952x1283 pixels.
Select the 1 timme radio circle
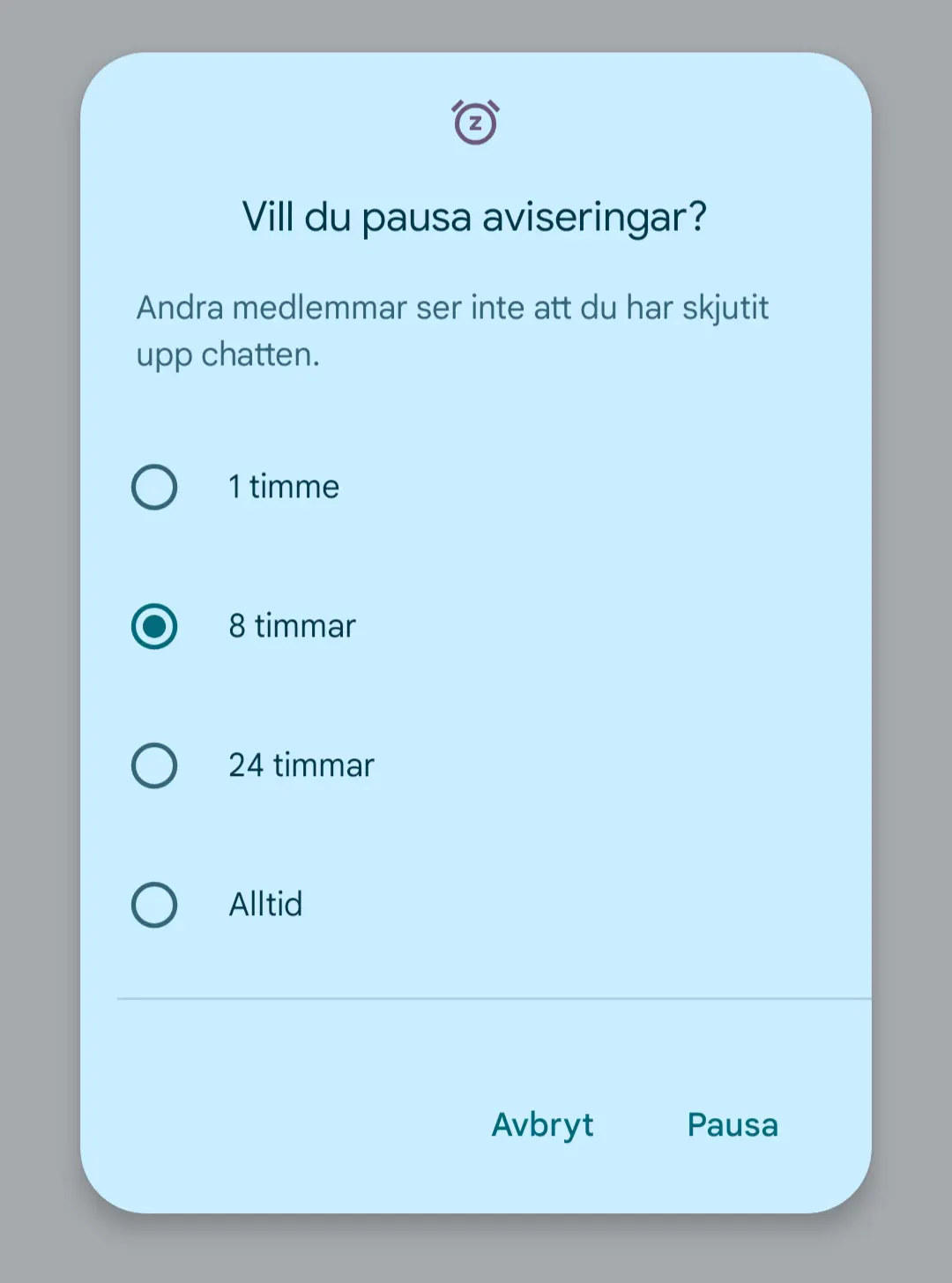tap(154, 487)
